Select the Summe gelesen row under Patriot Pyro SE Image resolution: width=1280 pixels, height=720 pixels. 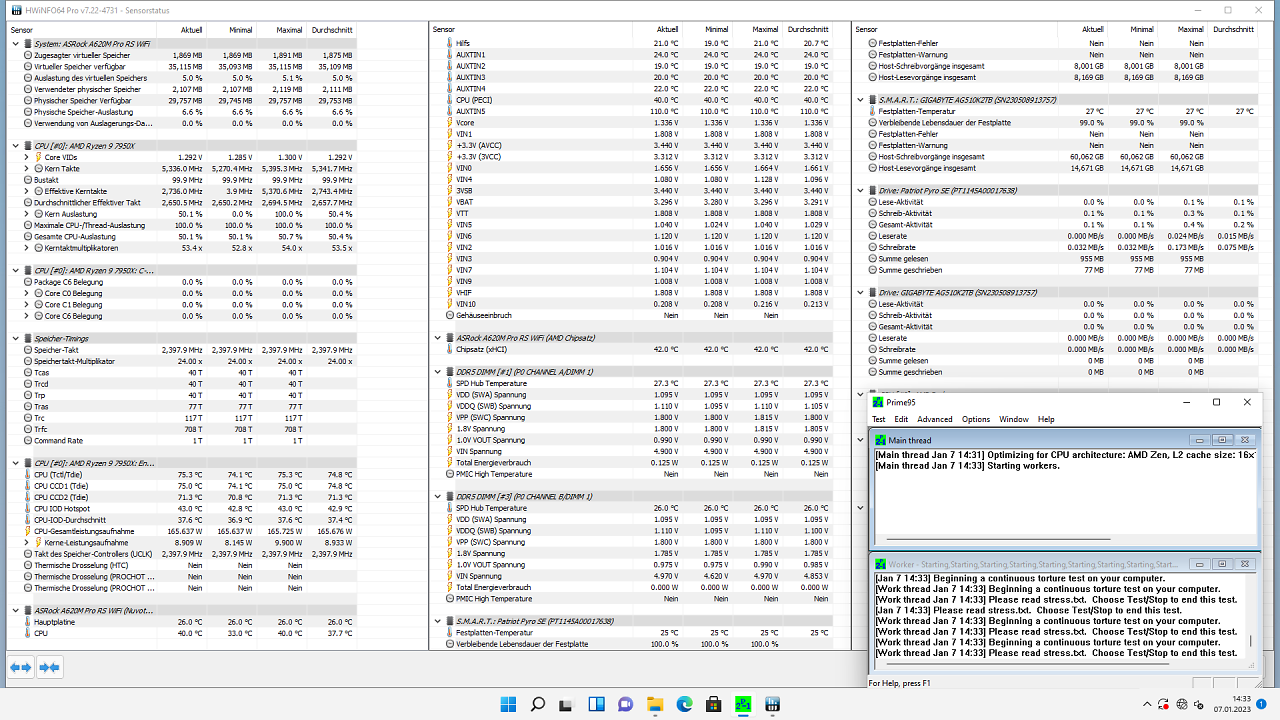pos(1056,258)
